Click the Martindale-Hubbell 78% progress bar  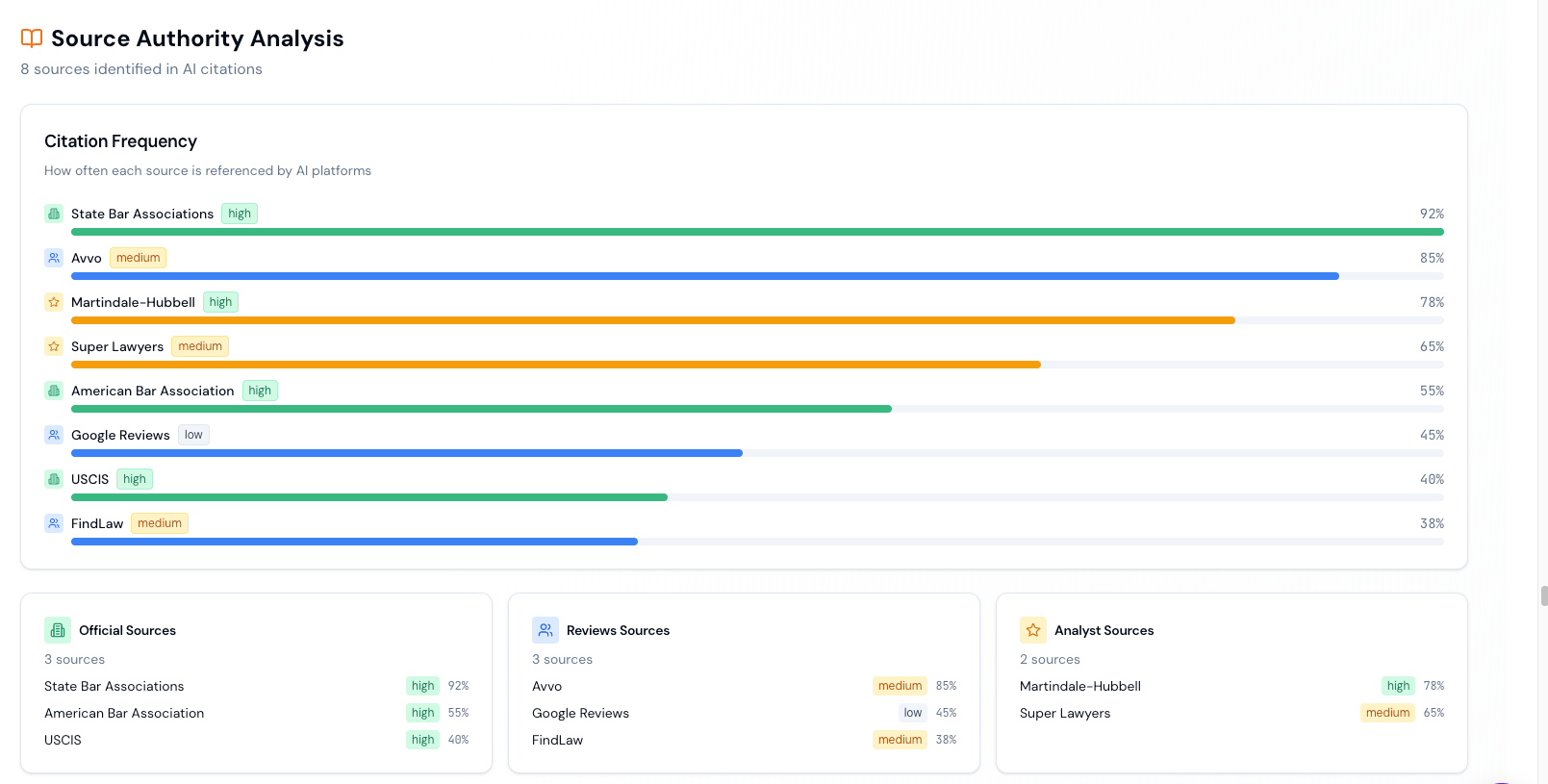(757, 320)
